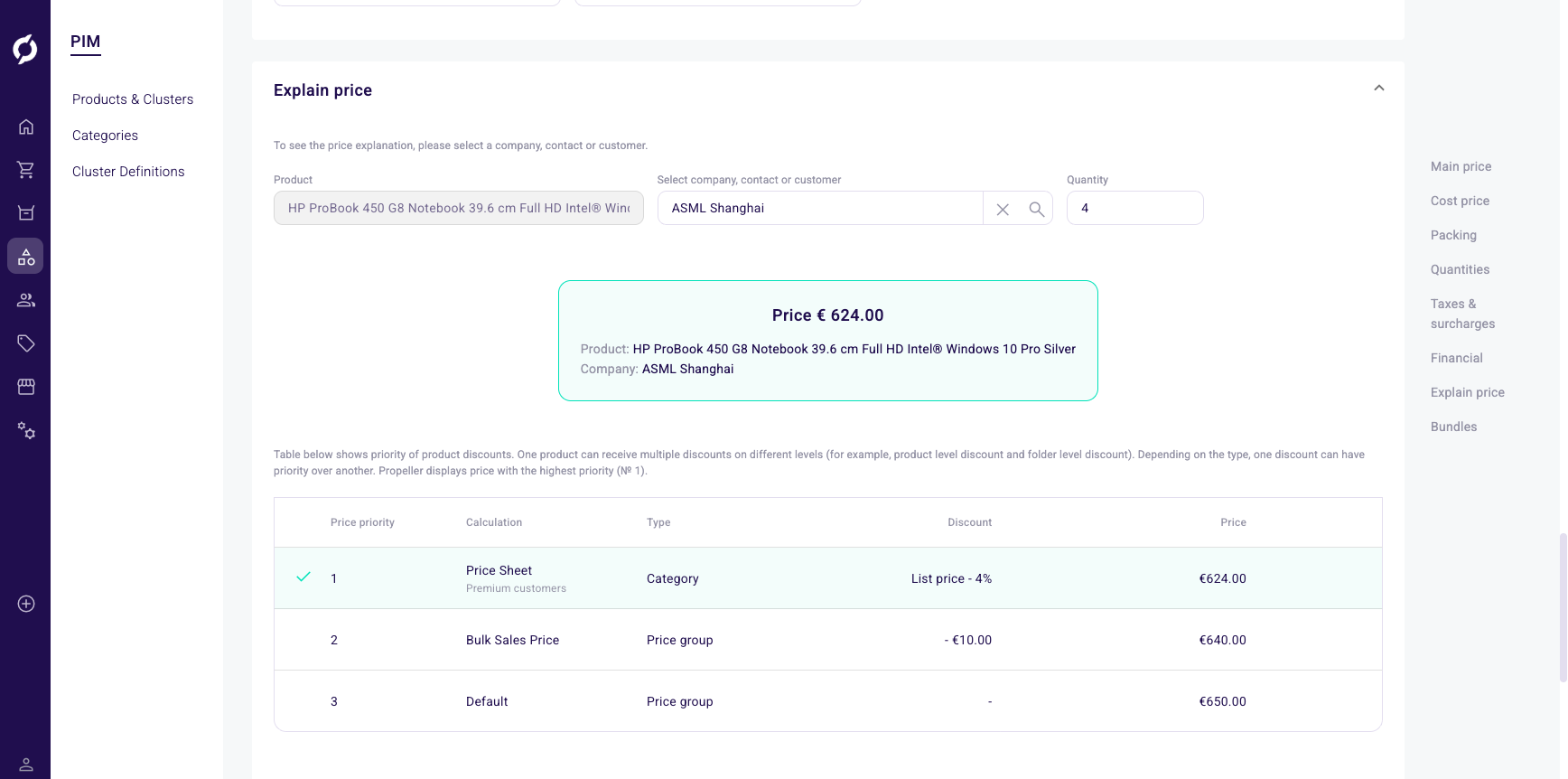Click the - €10.00 discount cell
The width and height of the screenshot is (1568, 779).
(x=968, y=640)
